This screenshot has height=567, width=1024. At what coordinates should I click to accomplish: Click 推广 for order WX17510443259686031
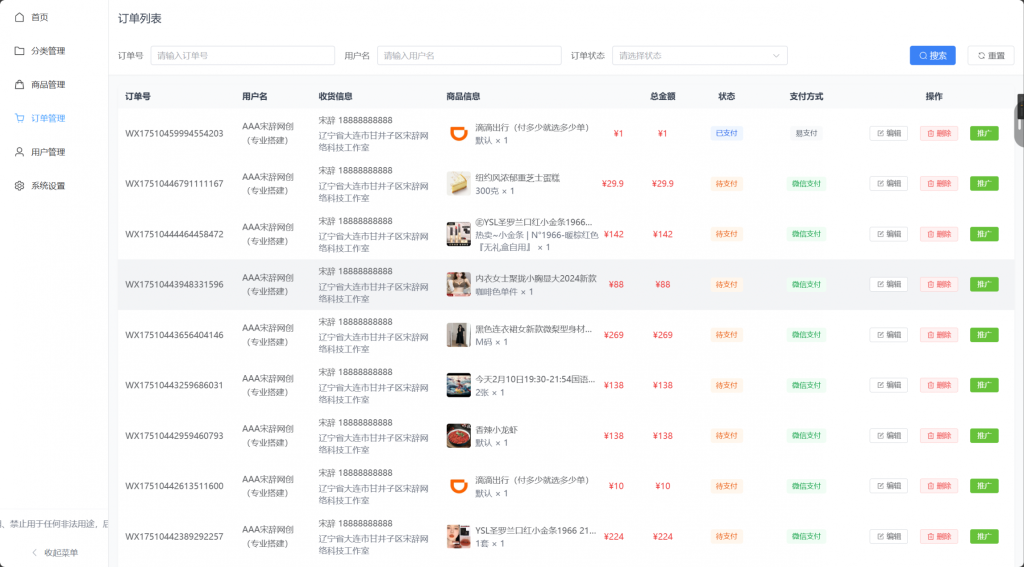984,385
